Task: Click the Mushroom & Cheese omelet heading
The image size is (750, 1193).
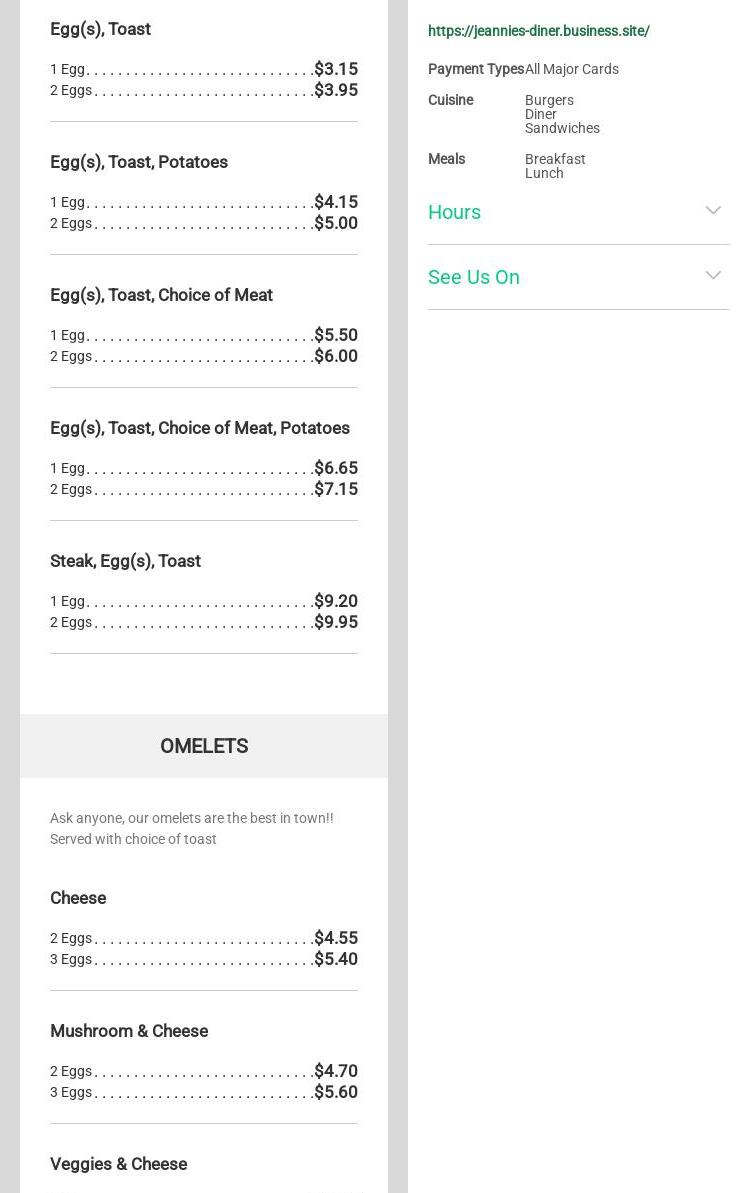Action: 129,1031
